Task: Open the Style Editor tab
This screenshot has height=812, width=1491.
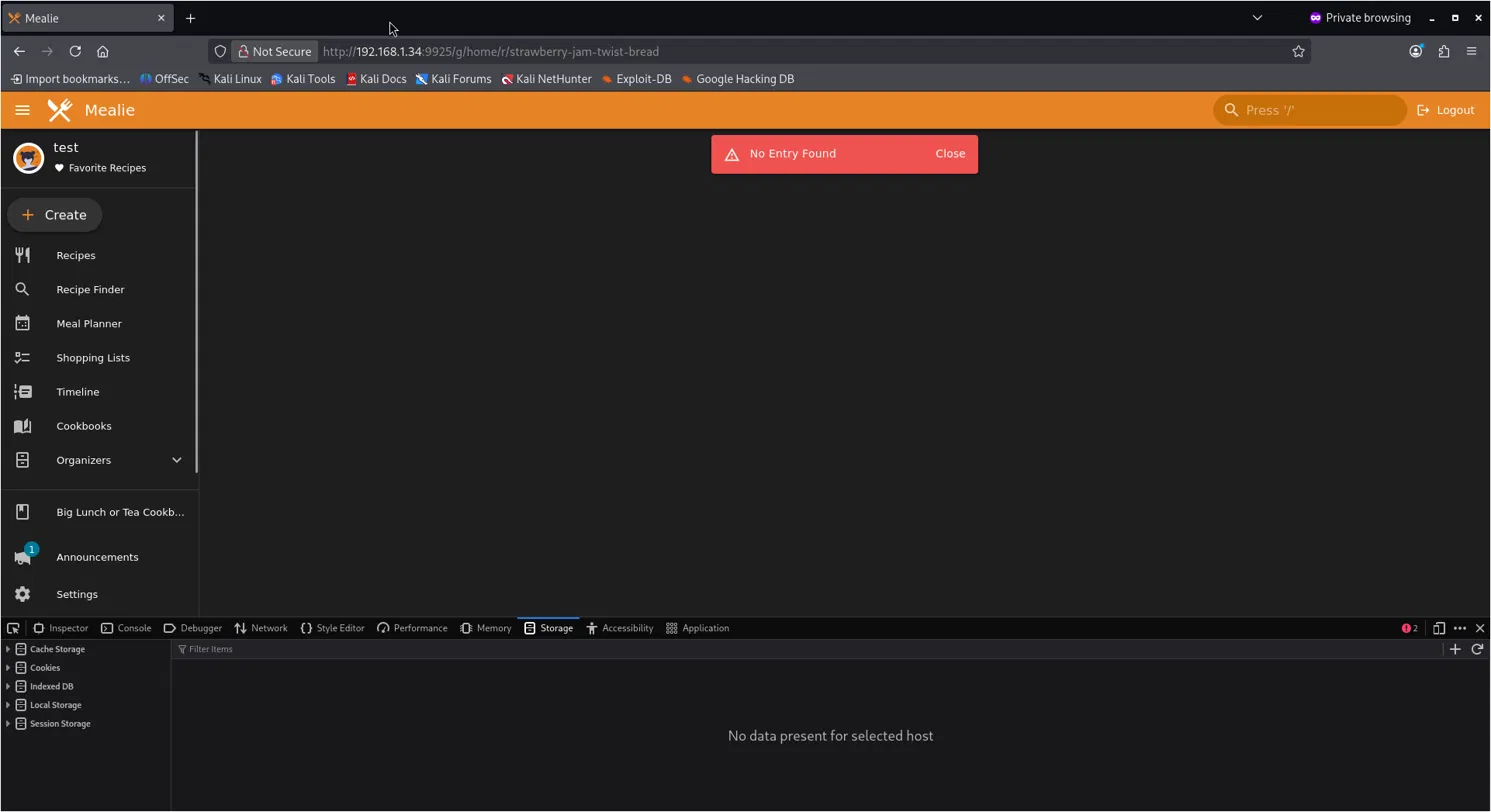Action: point(332,628)
